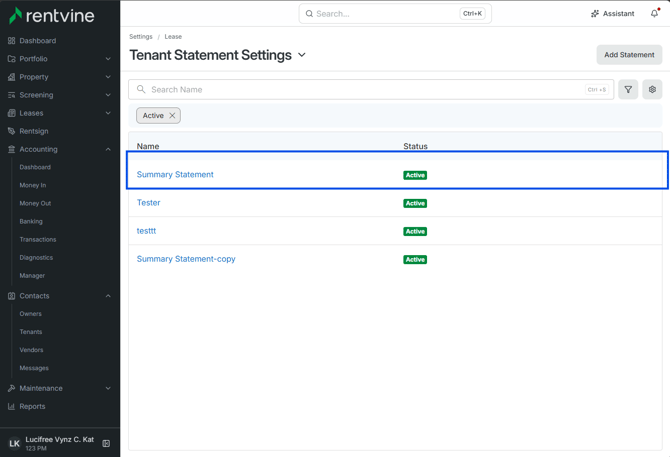670x457 pixels.
Task: Open Money Out under Accounting
Action: tap(35, 203)
